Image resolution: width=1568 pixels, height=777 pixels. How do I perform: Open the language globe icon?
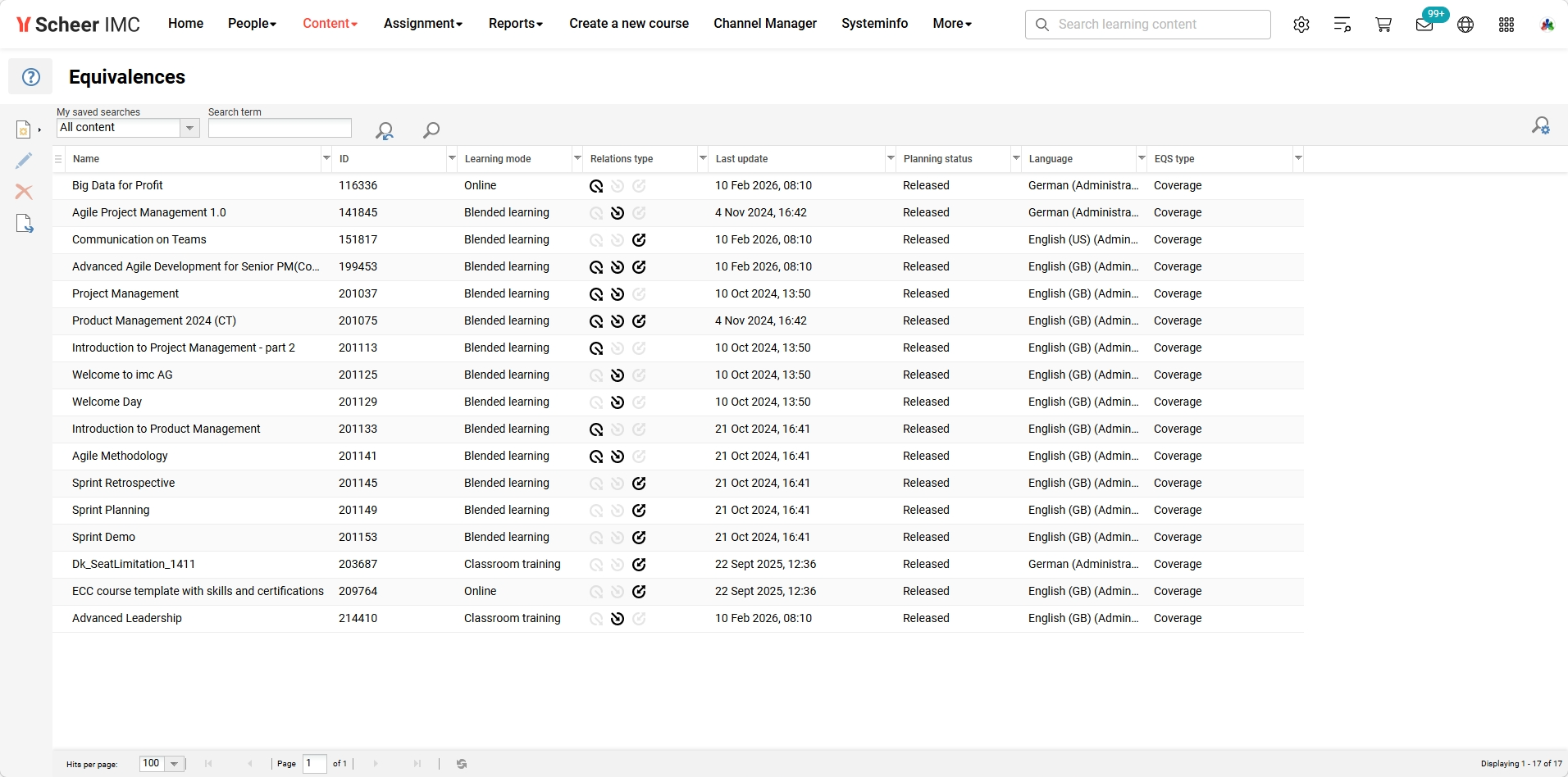[x=1465, y=25]
